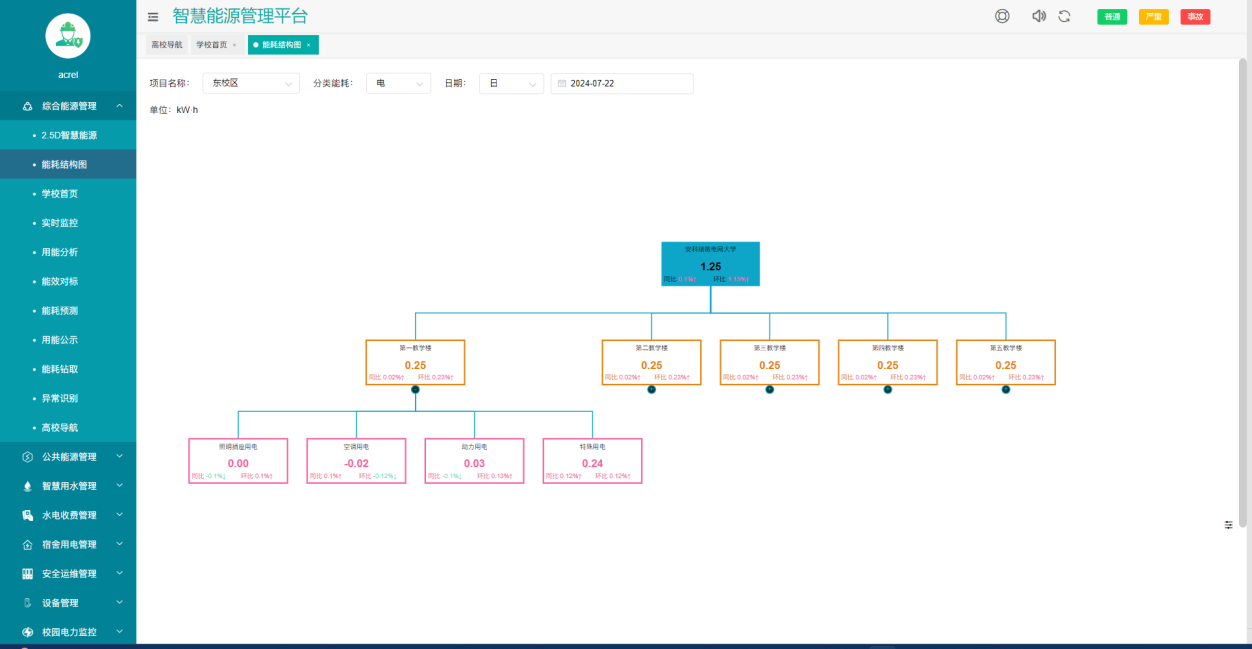Expand the 第五教学楼 node toggle

pos(1006,390)
